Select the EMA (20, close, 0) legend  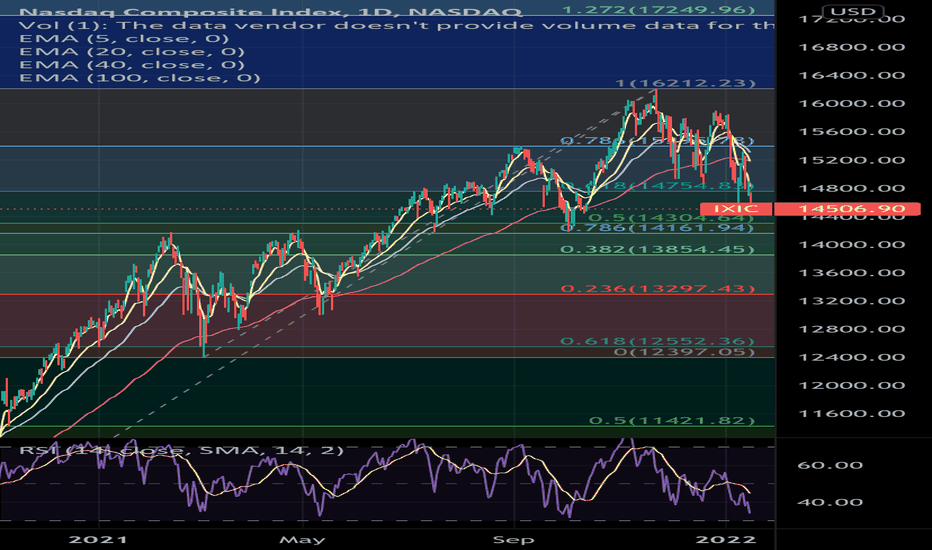[x=132, y=52]
